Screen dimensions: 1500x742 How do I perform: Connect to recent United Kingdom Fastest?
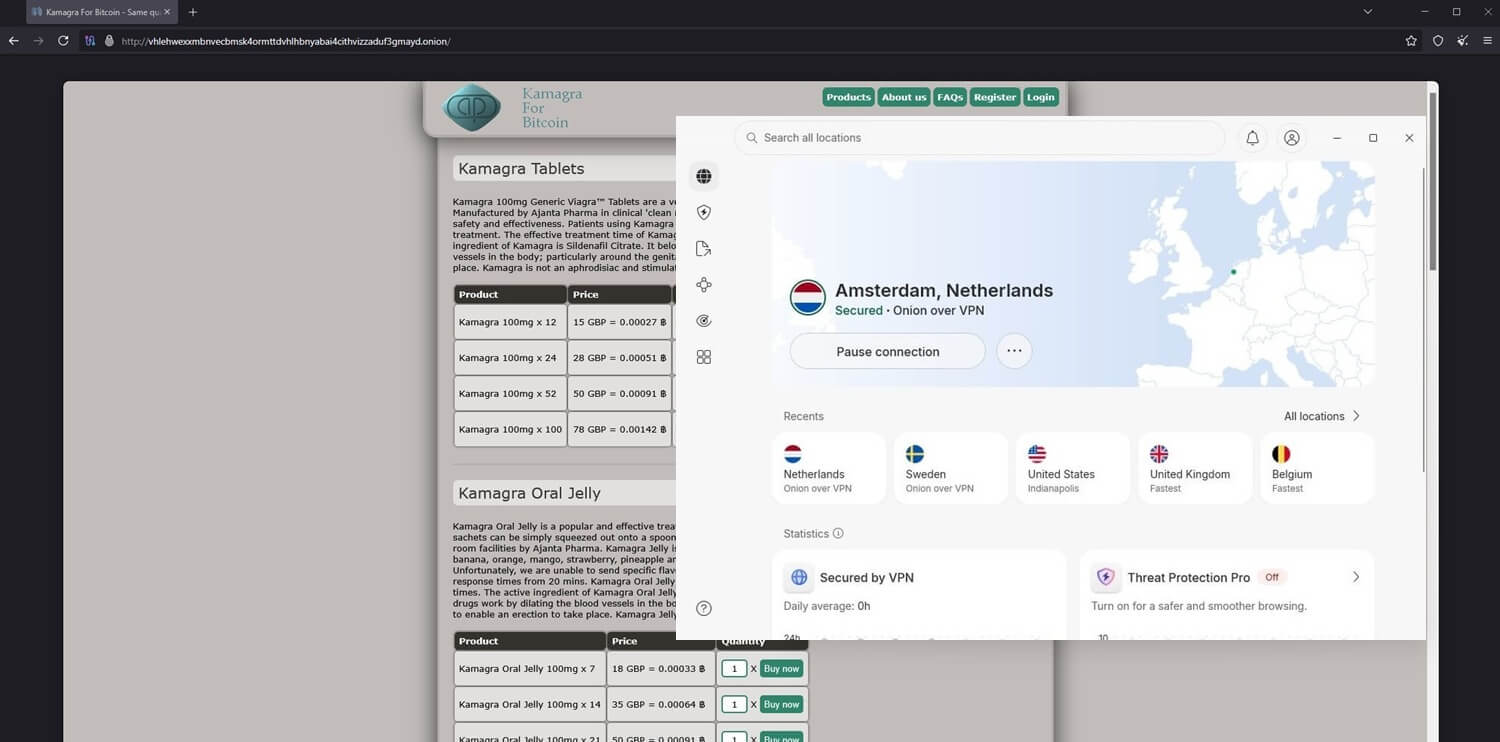click(x=1195, y=468)
